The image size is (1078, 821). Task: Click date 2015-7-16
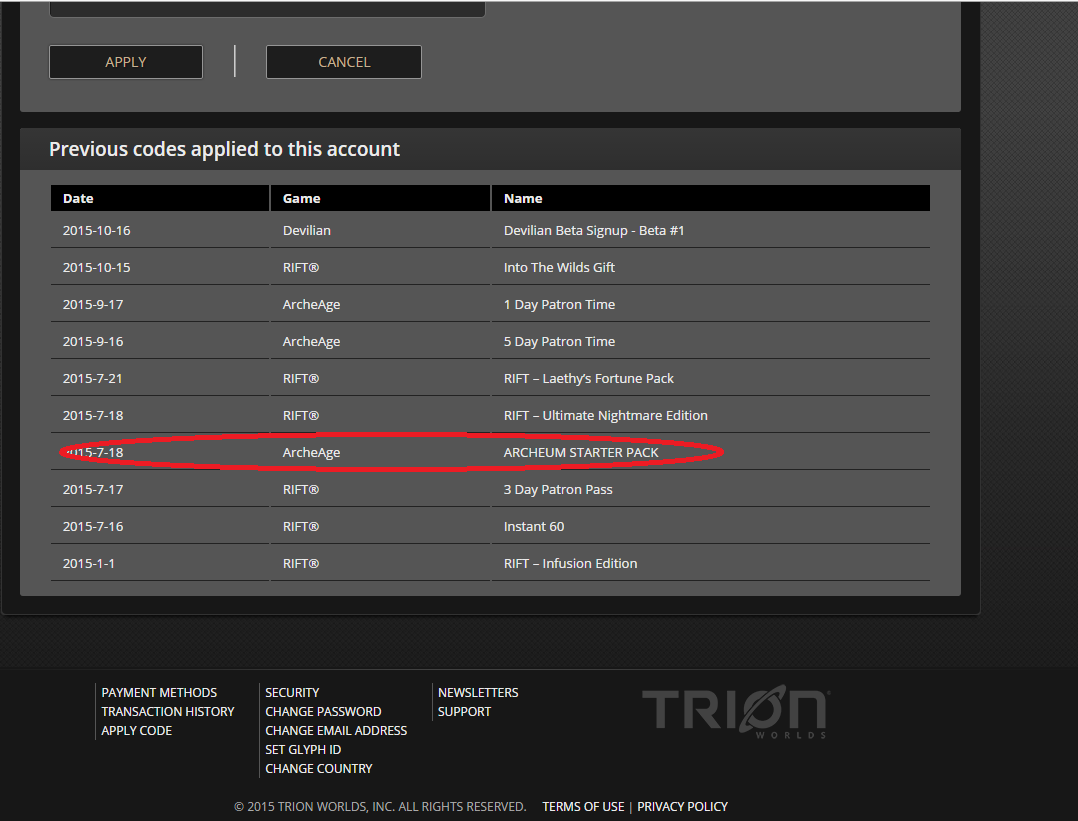93,527
